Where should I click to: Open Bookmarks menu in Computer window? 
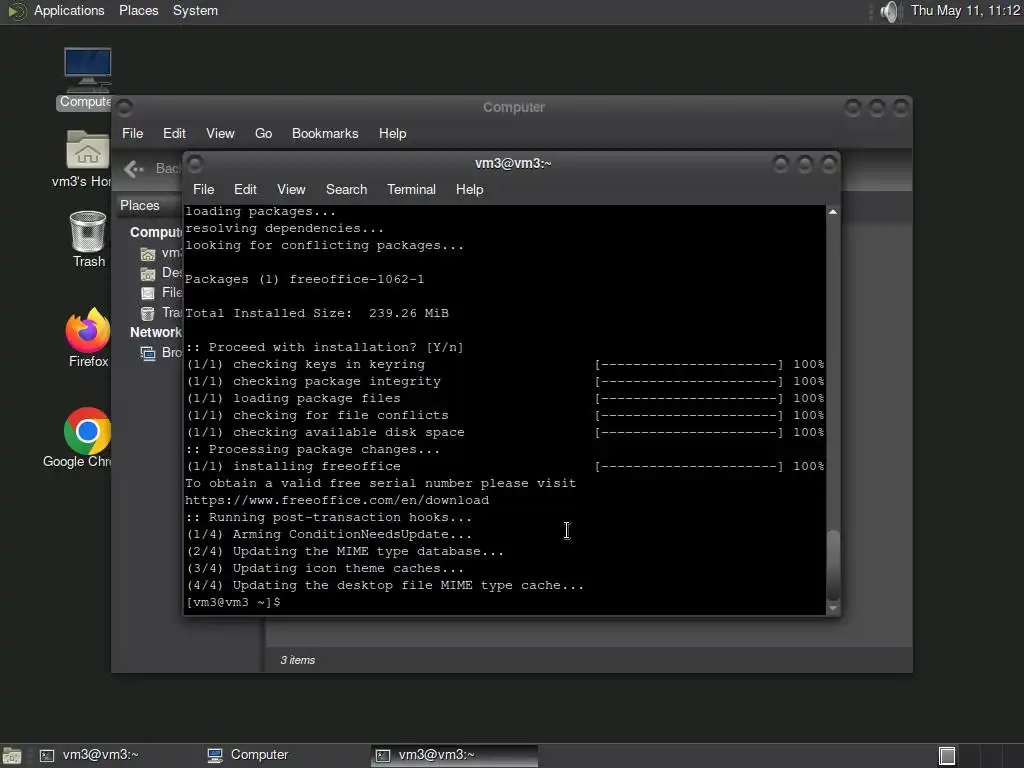tap(325, 133)
